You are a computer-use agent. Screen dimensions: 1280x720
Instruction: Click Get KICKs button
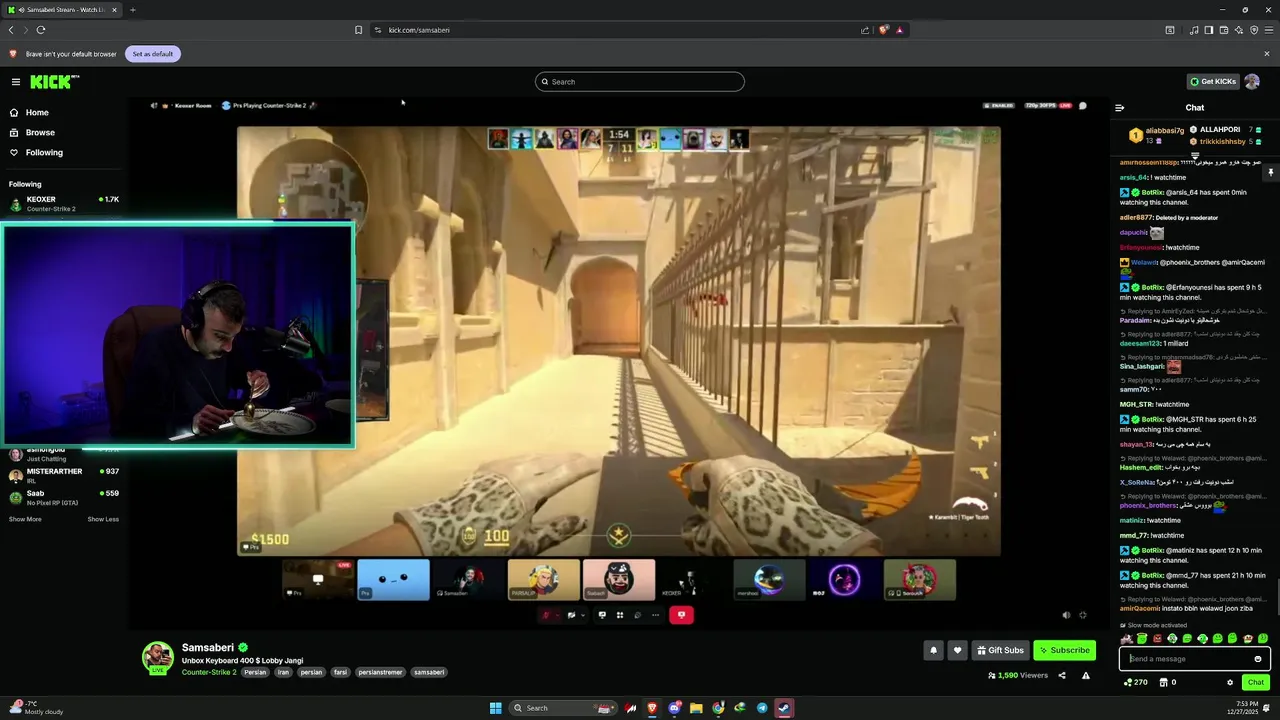click(x=1213, y=82)
